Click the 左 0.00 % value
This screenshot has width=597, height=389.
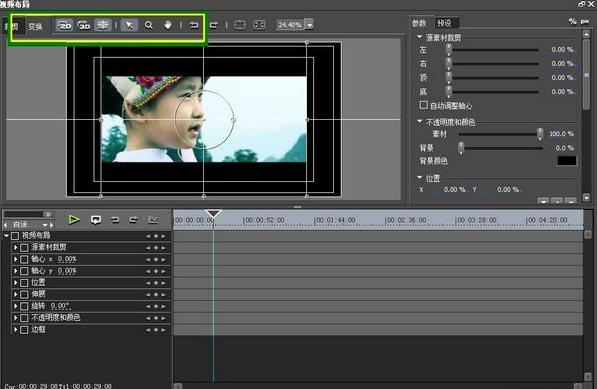[x=562, y=49]
